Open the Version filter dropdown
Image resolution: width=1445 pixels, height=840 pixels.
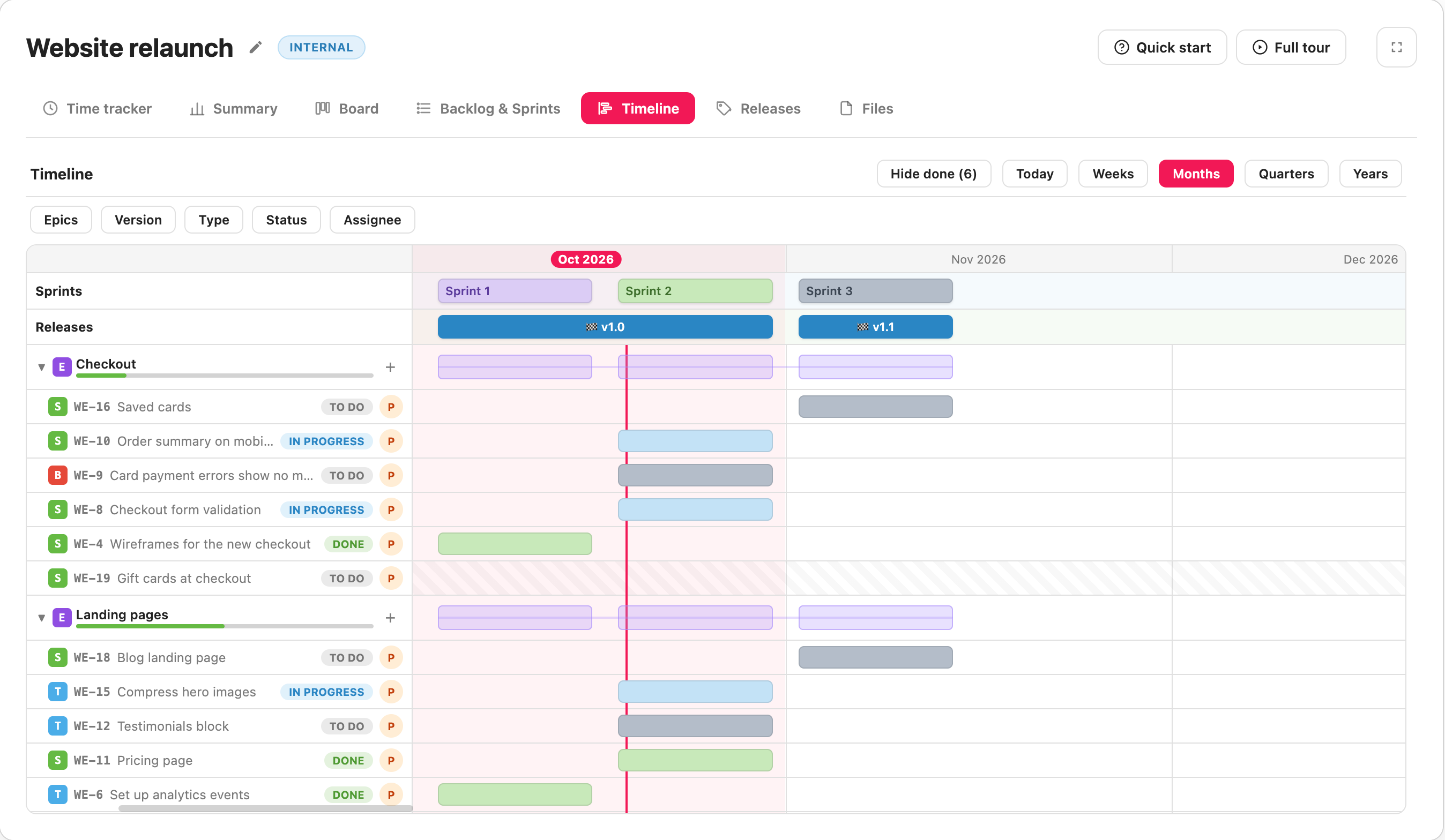(x=138, y=220)
